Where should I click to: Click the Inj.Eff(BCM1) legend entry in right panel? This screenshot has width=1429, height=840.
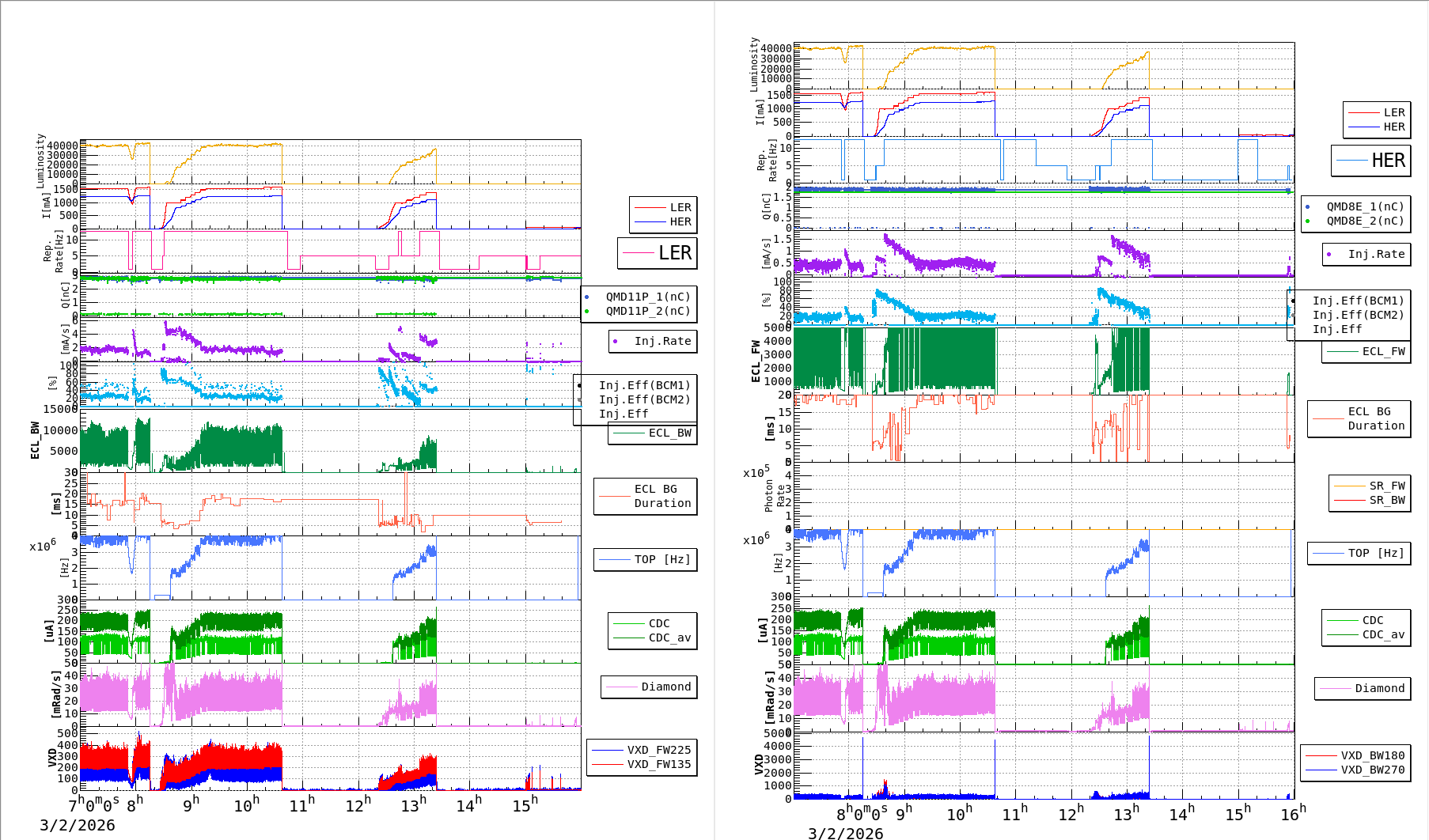click(1358, 301)
